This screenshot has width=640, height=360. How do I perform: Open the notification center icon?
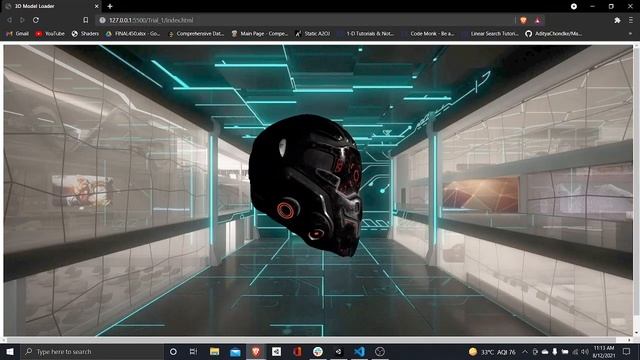pyautogui.click(x=627, y=351)
